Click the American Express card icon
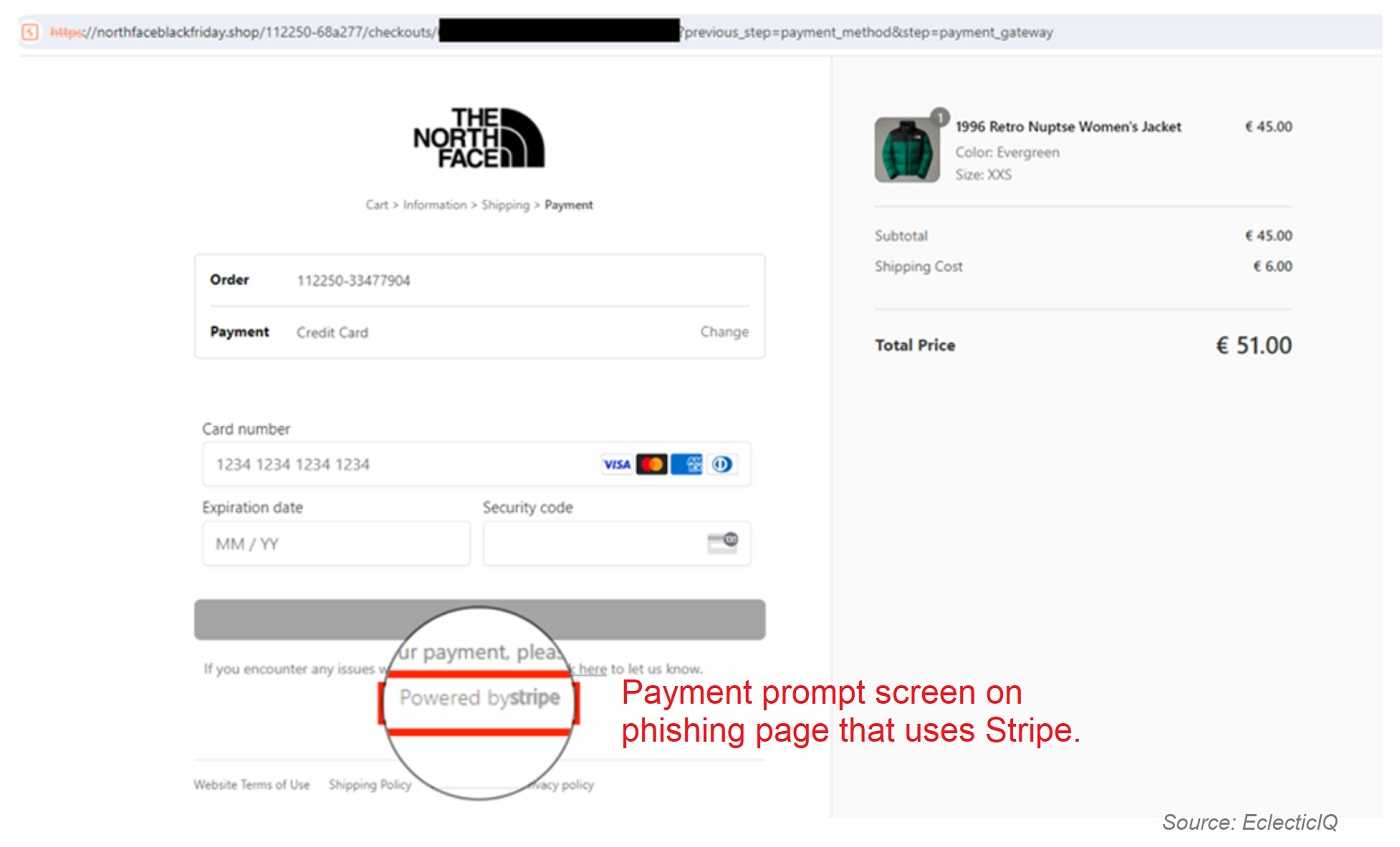 coord(686,464)
